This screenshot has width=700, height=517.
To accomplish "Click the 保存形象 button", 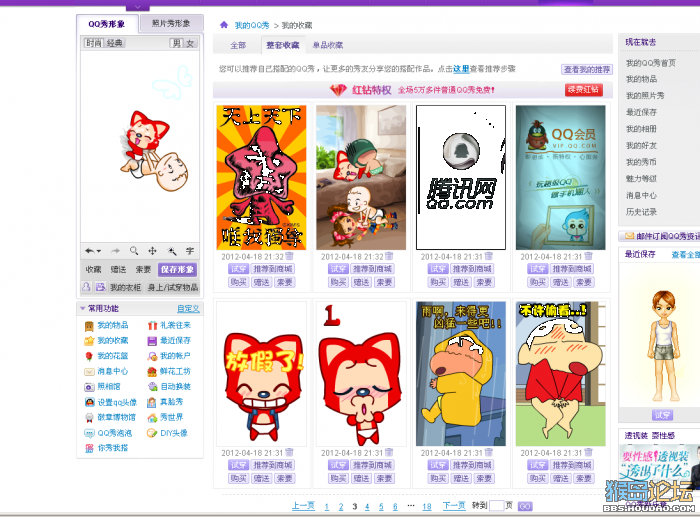I will point(177,270).
